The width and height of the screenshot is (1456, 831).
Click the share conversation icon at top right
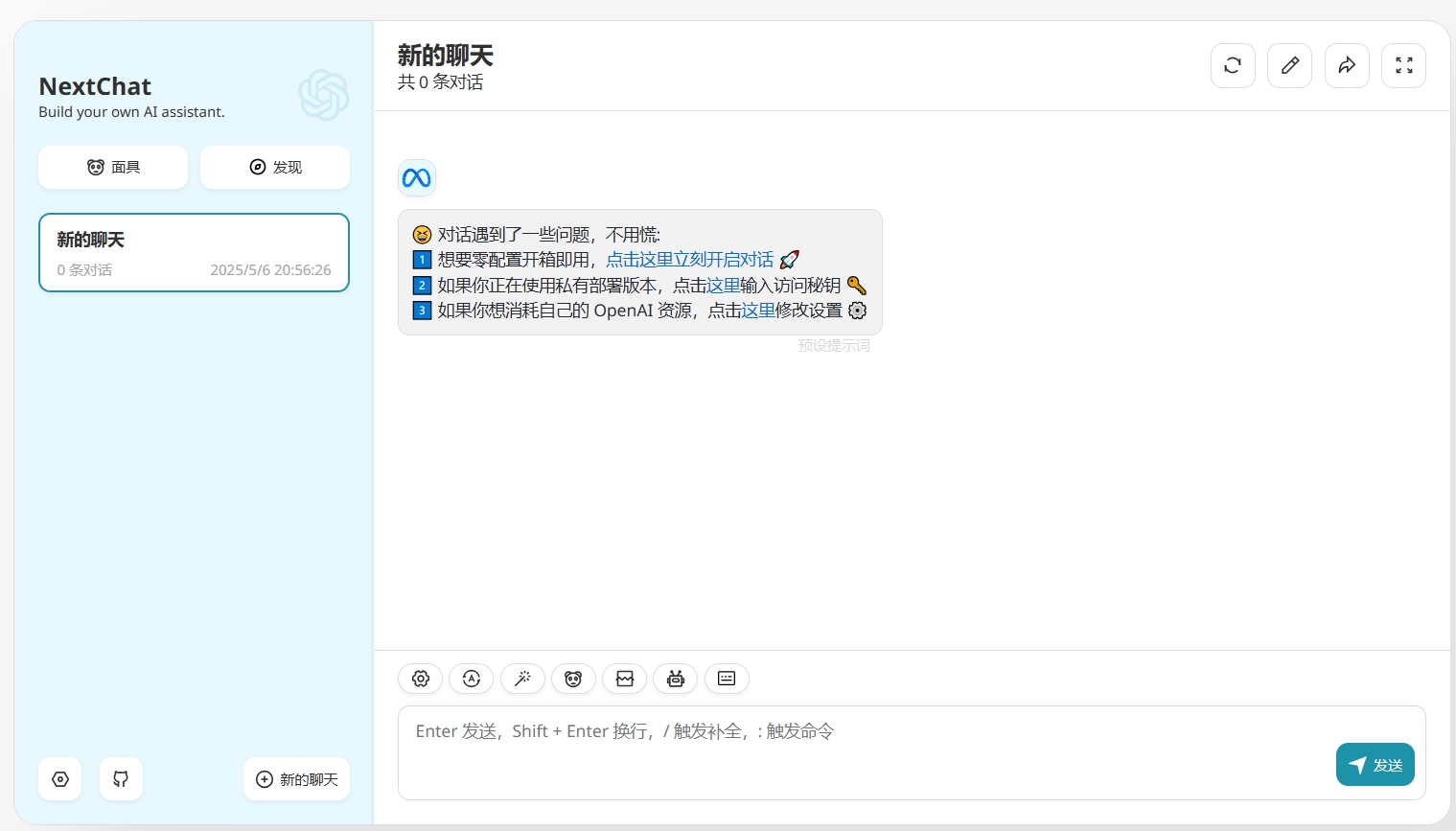[1347, 65]
